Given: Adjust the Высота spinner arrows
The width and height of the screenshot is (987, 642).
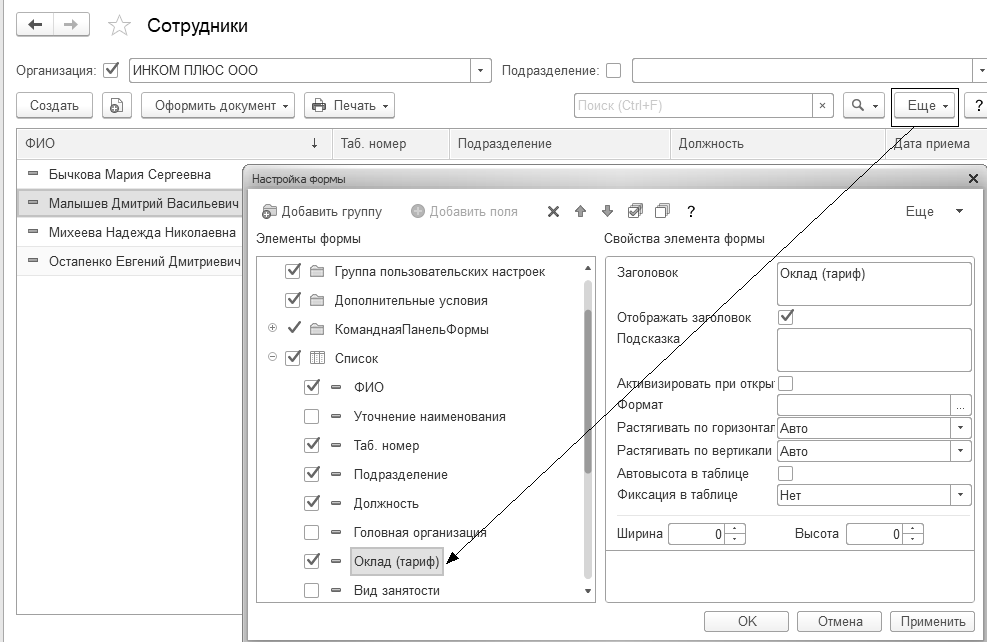Looking at the screenshot, I should [x=913, y=534].
